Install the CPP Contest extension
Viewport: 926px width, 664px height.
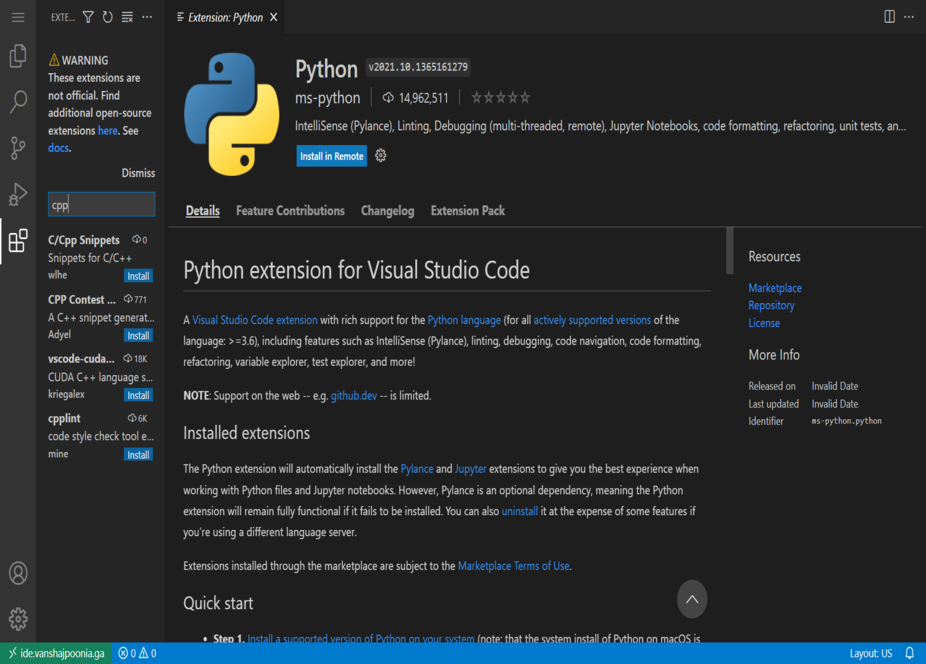[x=138, y=336]
